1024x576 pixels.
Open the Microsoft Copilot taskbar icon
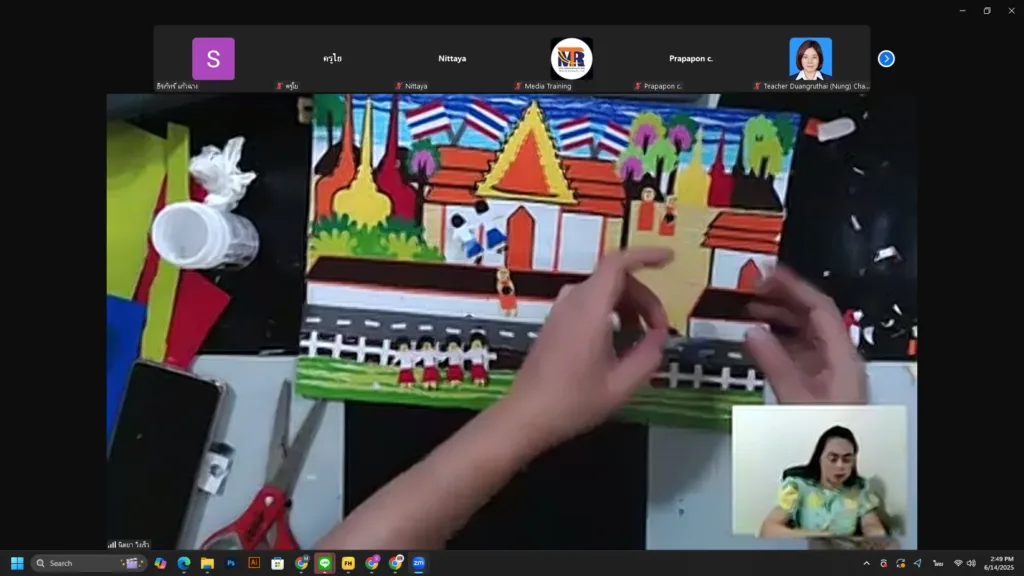pyautogui.click(x=160, y=563)
